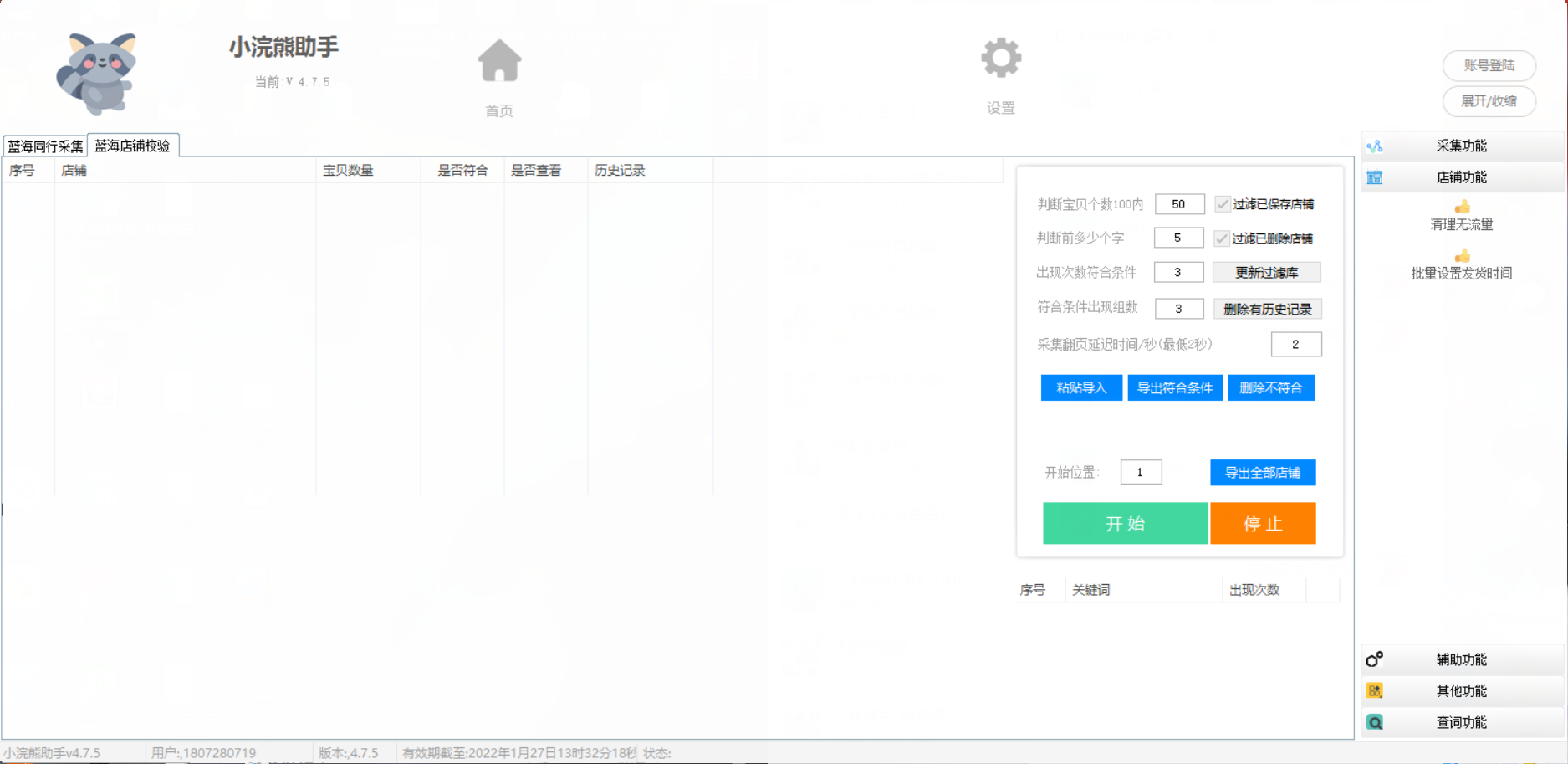The image size is (1568, 764).
Task: Sort by 宝贝数量 column header
Action: 348,171
